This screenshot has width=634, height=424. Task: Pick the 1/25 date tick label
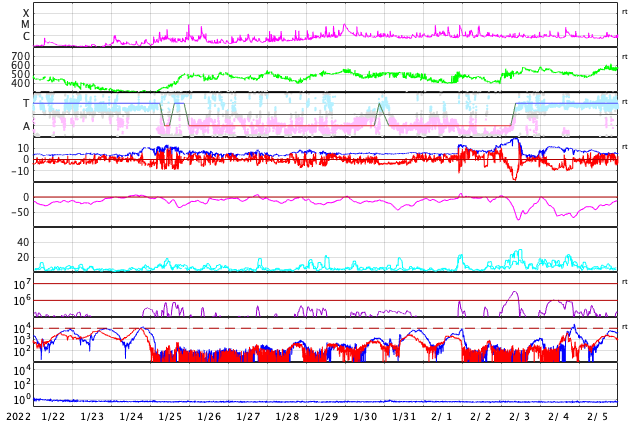coord(170,416)
